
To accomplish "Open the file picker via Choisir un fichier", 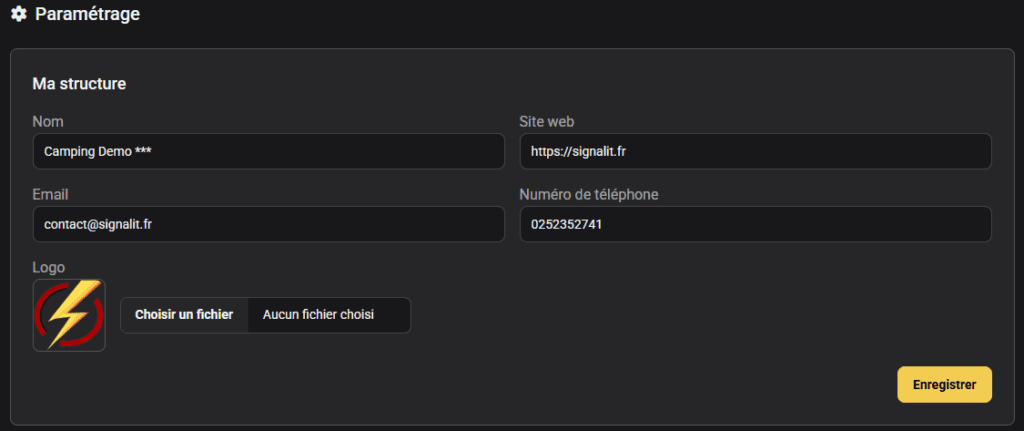I will pyautogui.click(x=184, y=315).
